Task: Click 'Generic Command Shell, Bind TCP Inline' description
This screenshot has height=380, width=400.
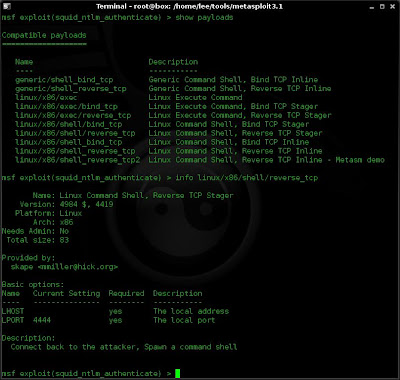Action: [233, 80]
